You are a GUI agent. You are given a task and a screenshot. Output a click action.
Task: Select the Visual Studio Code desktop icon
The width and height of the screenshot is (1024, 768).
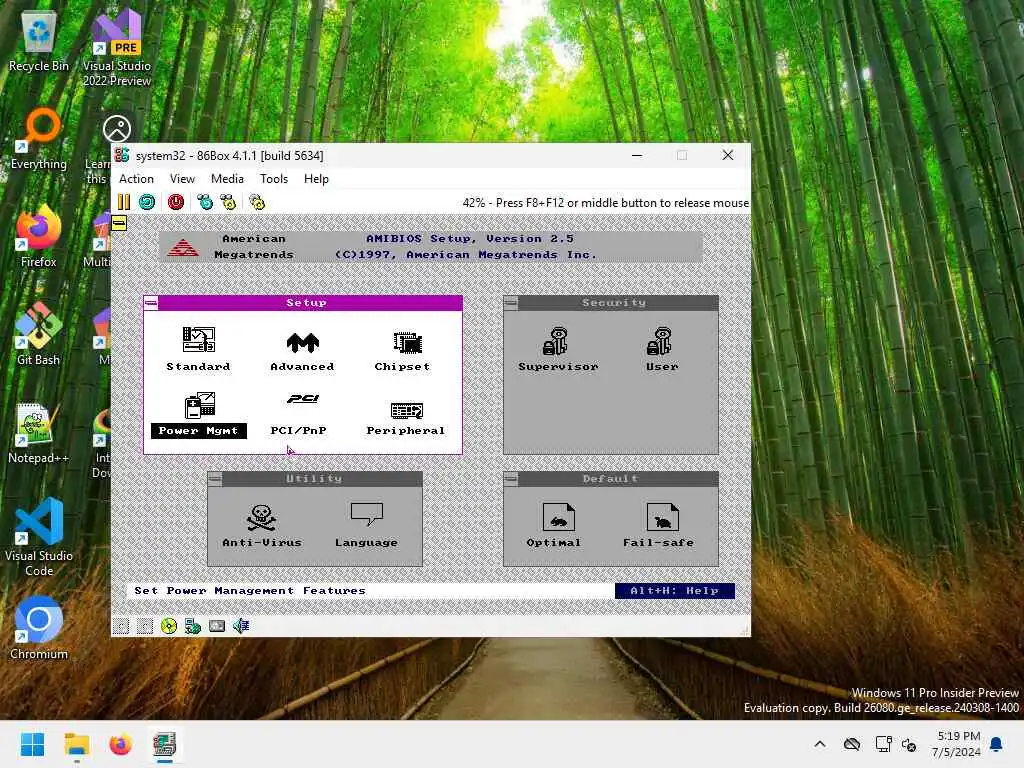[39, 537]
